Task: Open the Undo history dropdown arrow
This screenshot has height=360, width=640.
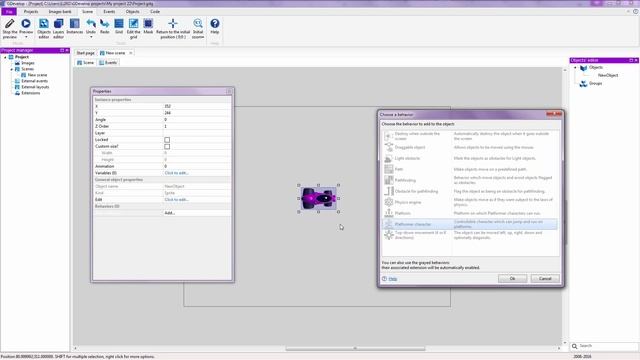Action: (91, 37)
